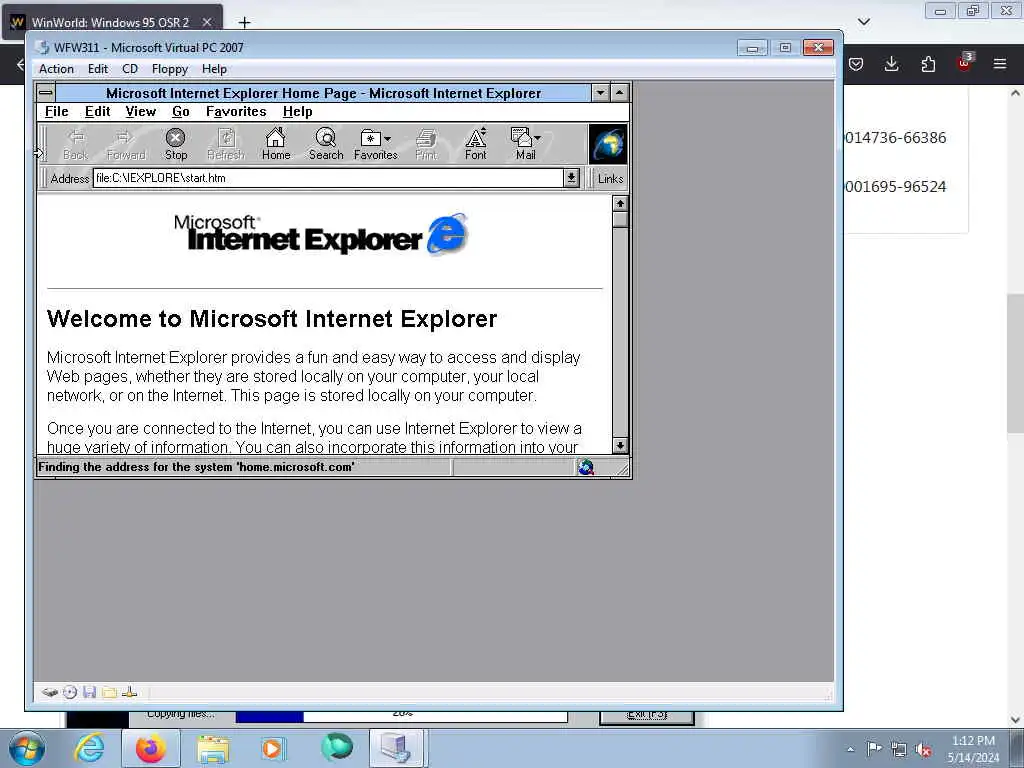
Task: Open Firefox downloads icon
Action: [x=891, y=64]
